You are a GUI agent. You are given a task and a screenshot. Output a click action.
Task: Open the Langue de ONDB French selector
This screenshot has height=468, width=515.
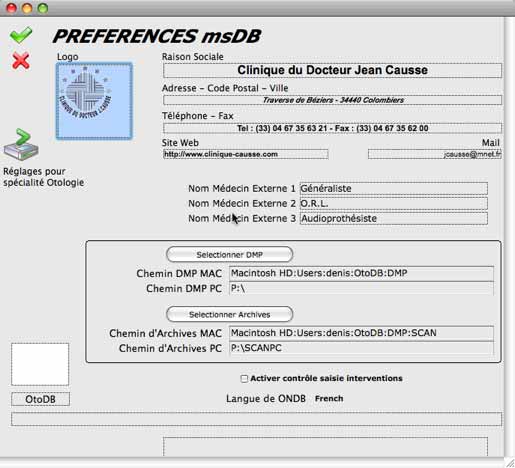[x=329, y=399]
